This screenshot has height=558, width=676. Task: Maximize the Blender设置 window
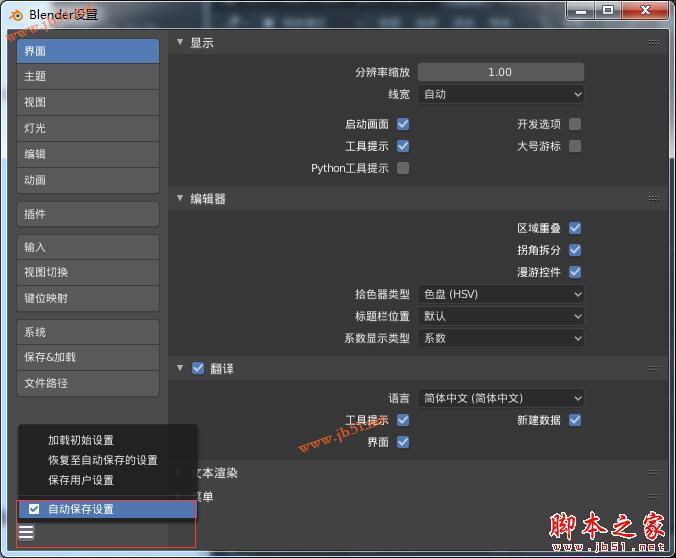[608, 10]
